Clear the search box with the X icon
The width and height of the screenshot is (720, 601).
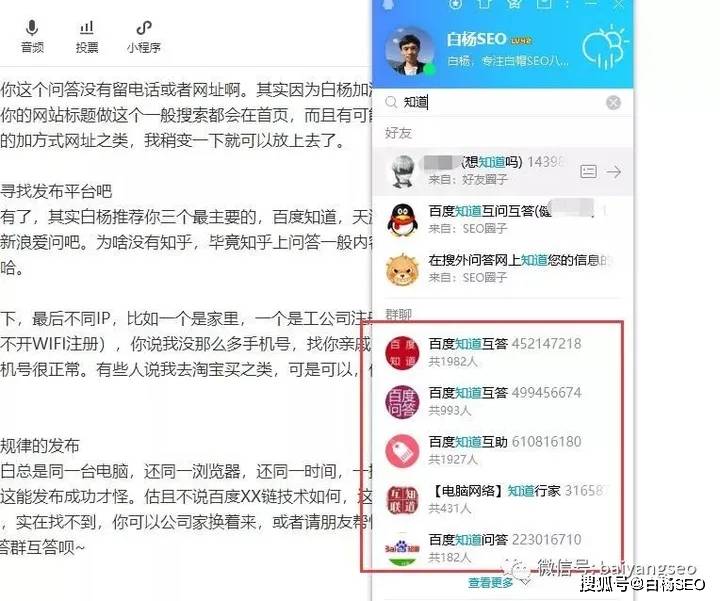point(613,102)
